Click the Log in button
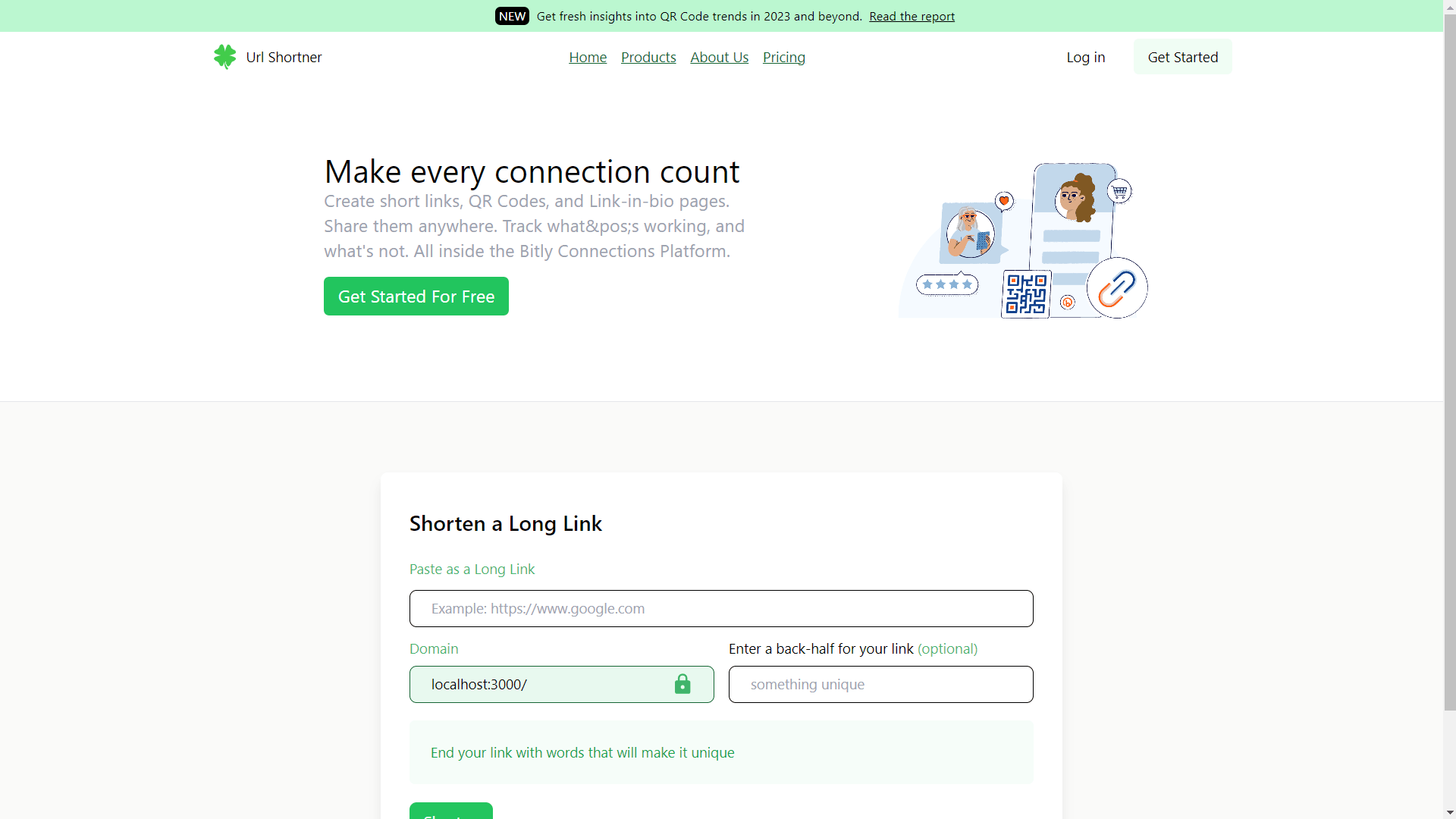Screen dimensions: 1456x819 point(1085,56)
